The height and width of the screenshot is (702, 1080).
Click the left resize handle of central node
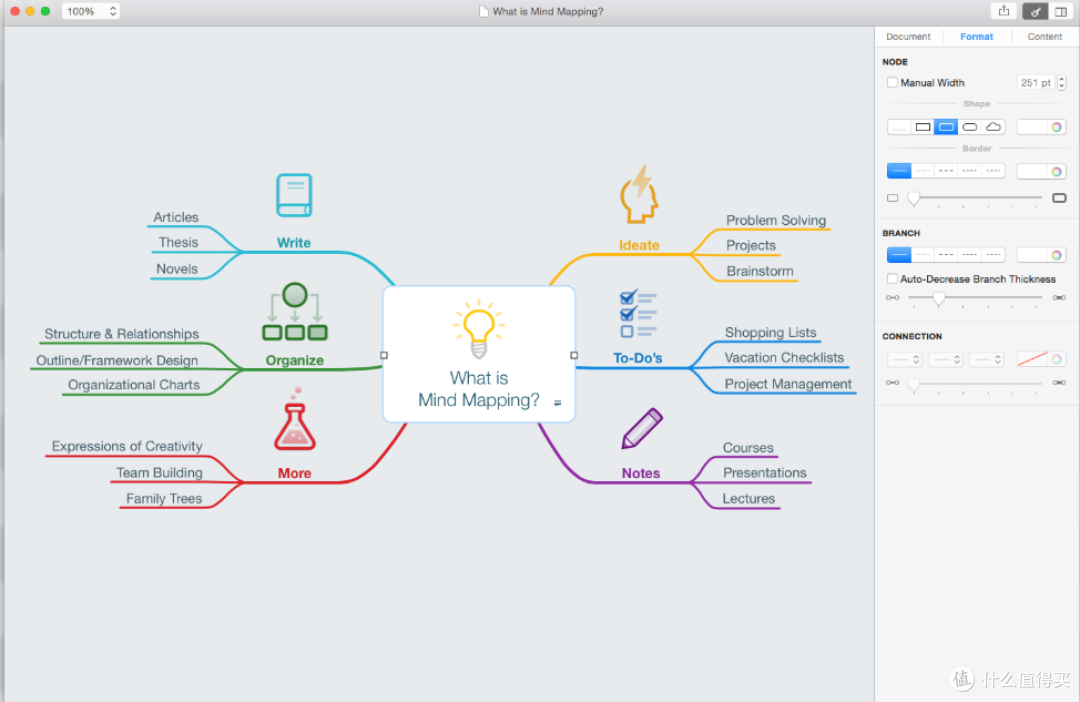pyautogui.click(x=384, y=355)
